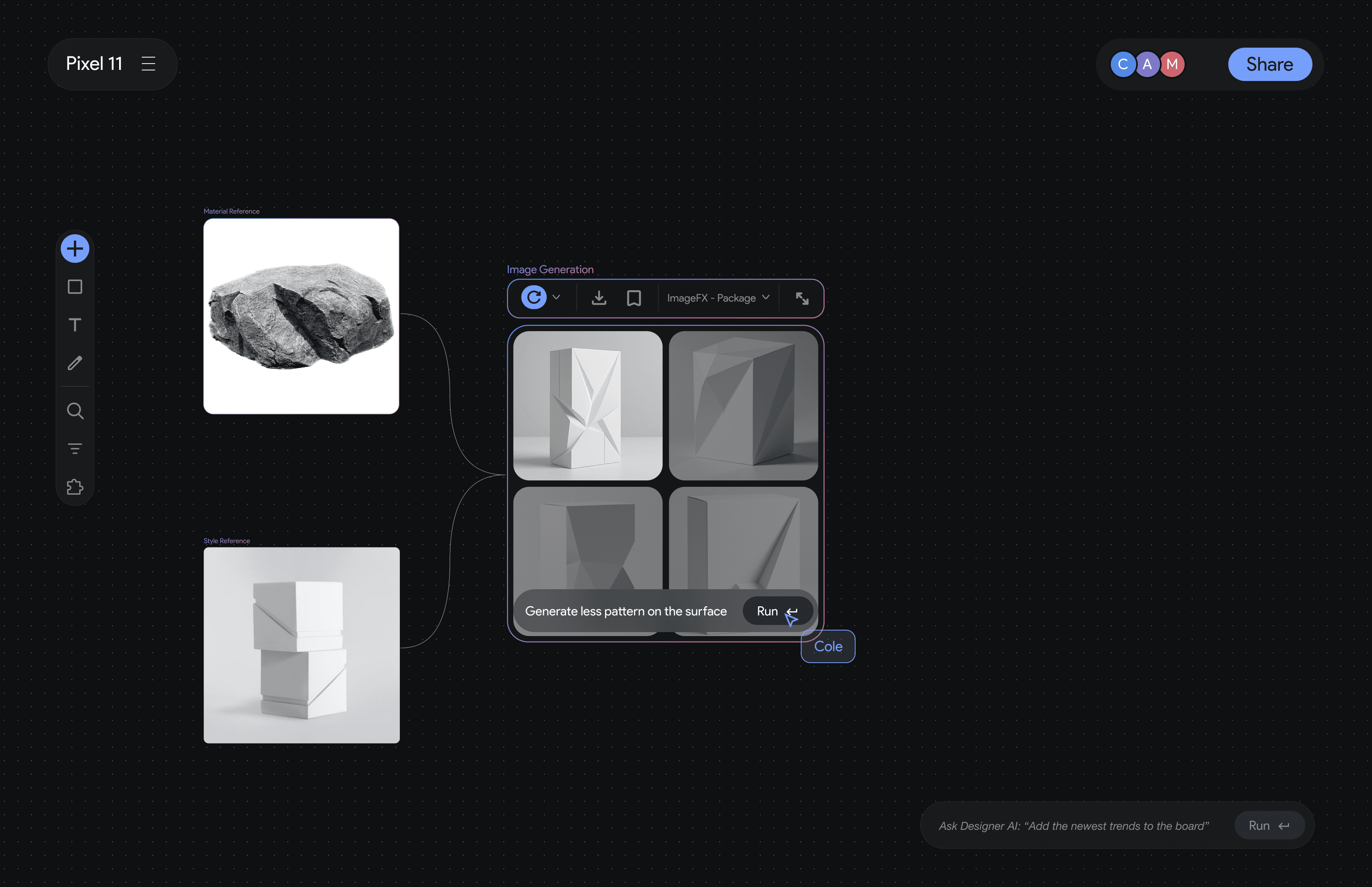Select the Text tool
Viewport: 1372px width, 887px height.
tap(75, 325)
